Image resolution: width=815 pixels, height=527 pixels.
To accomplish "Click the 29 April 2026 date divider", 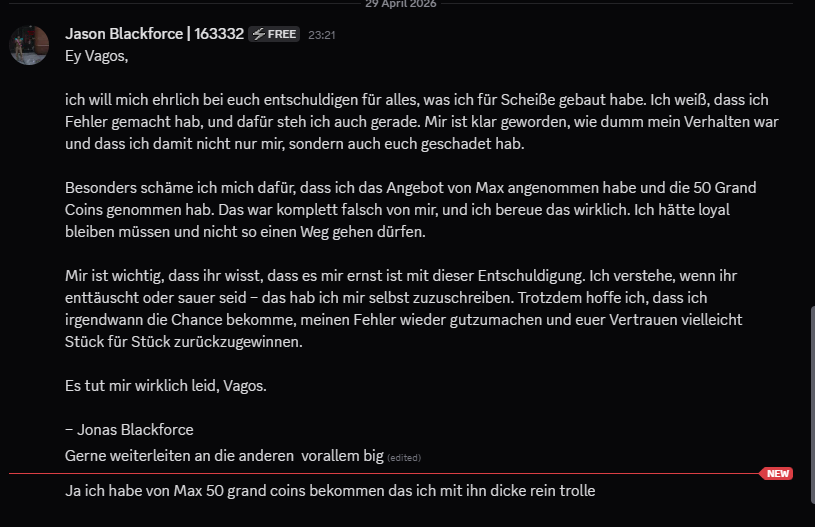I will click(x=401, y=4).
